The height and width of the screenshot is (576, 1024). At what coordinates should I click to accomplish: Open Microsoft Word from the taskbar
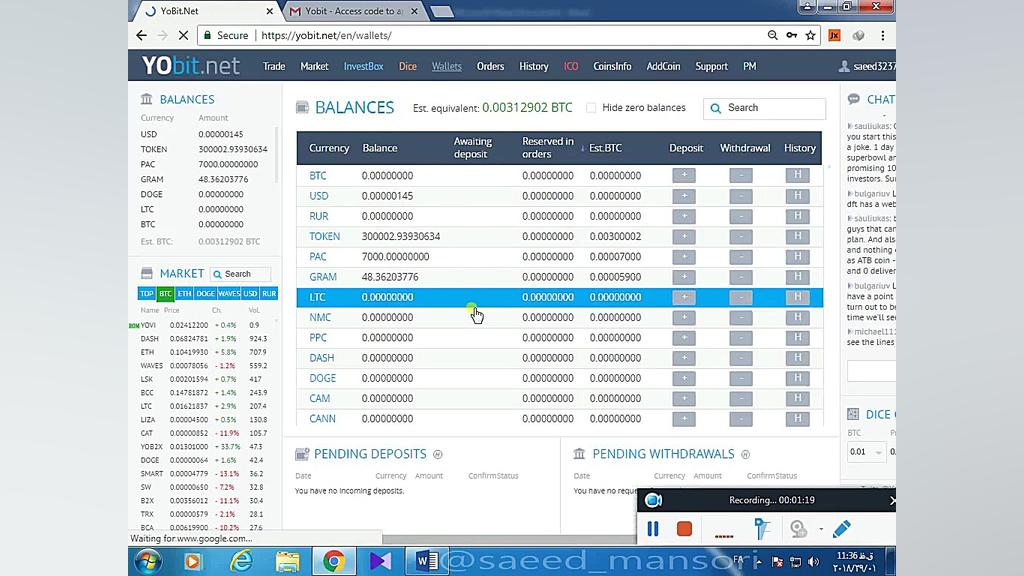pos(426,561)
